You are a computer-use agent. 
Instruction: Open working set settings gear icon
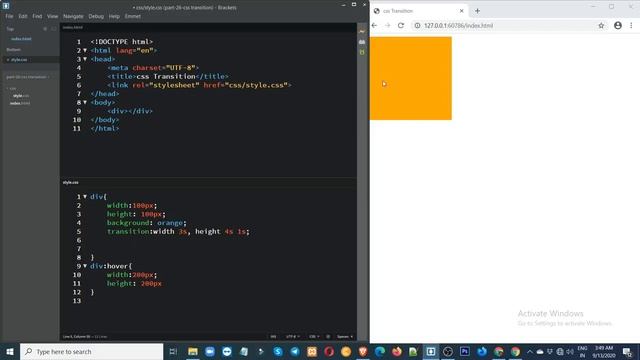45,29
